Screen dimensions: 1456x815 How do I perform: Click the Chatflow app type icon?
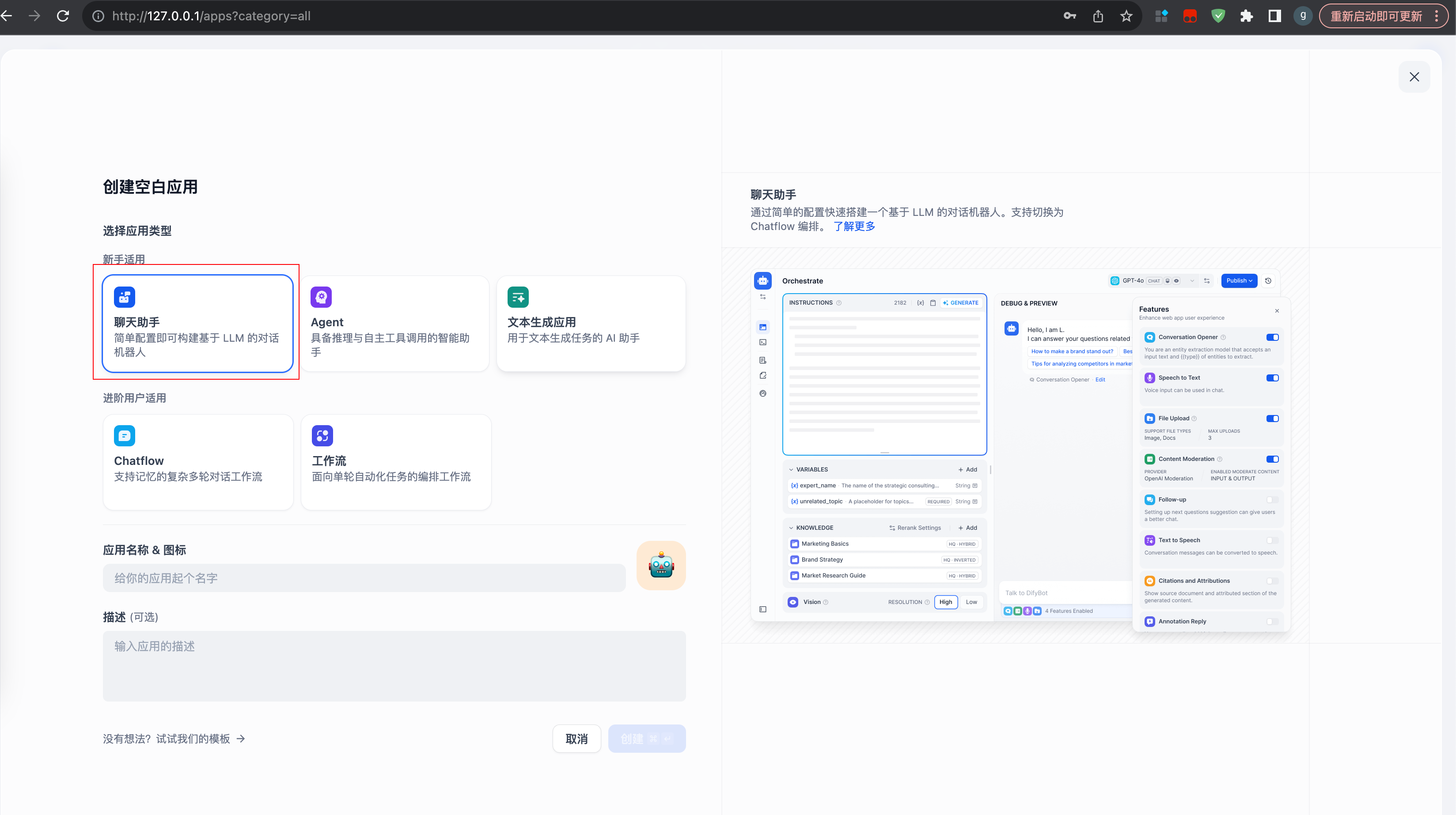point(124,435)
